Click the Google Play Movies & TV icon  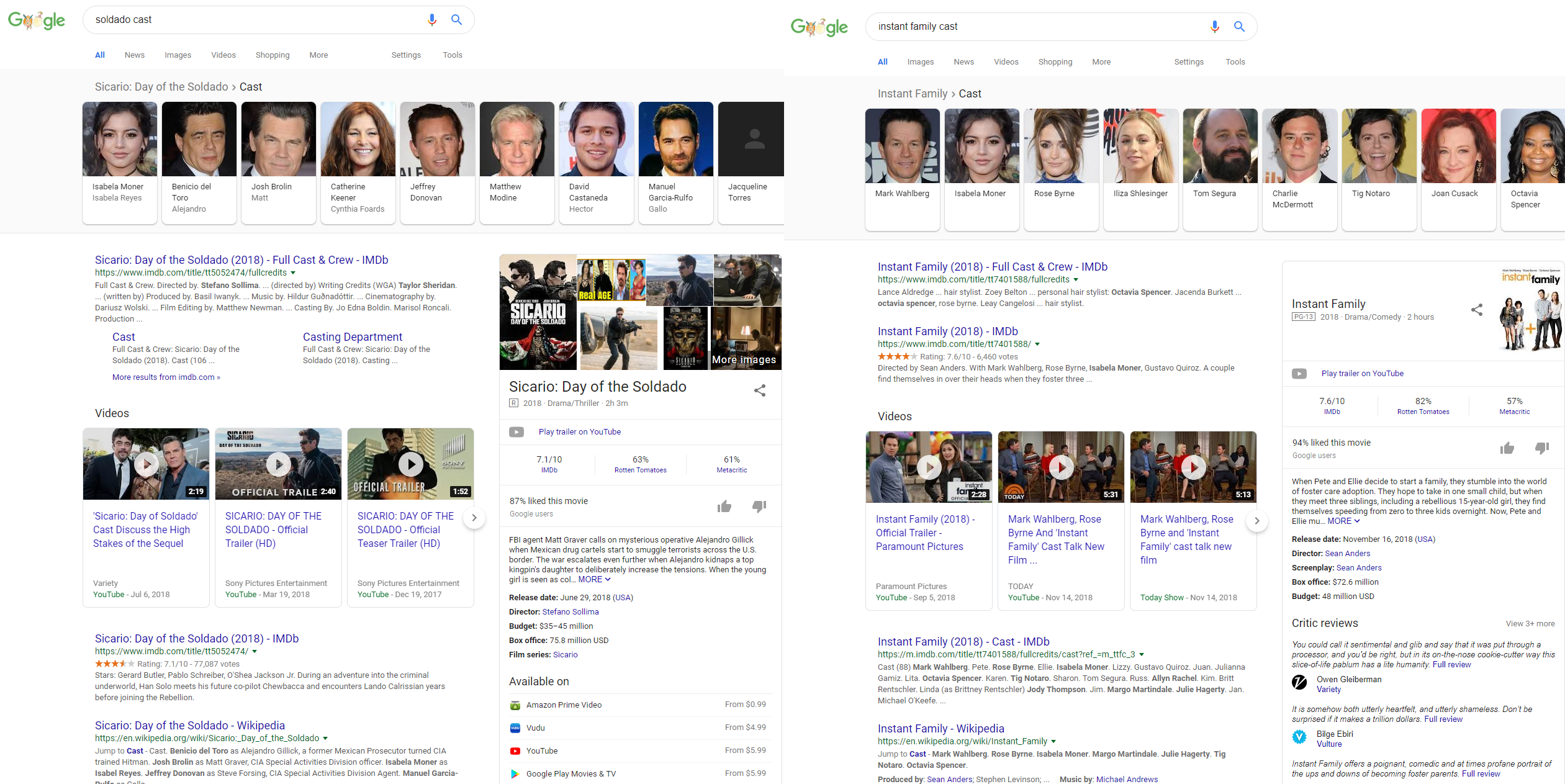point(515,774)
